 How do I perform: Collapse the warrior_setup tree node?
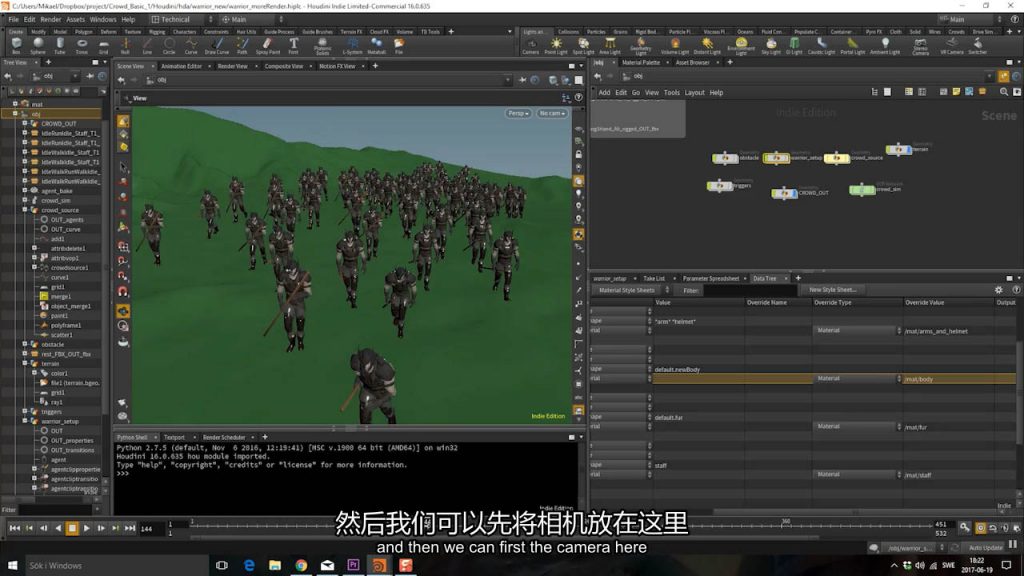25,421
